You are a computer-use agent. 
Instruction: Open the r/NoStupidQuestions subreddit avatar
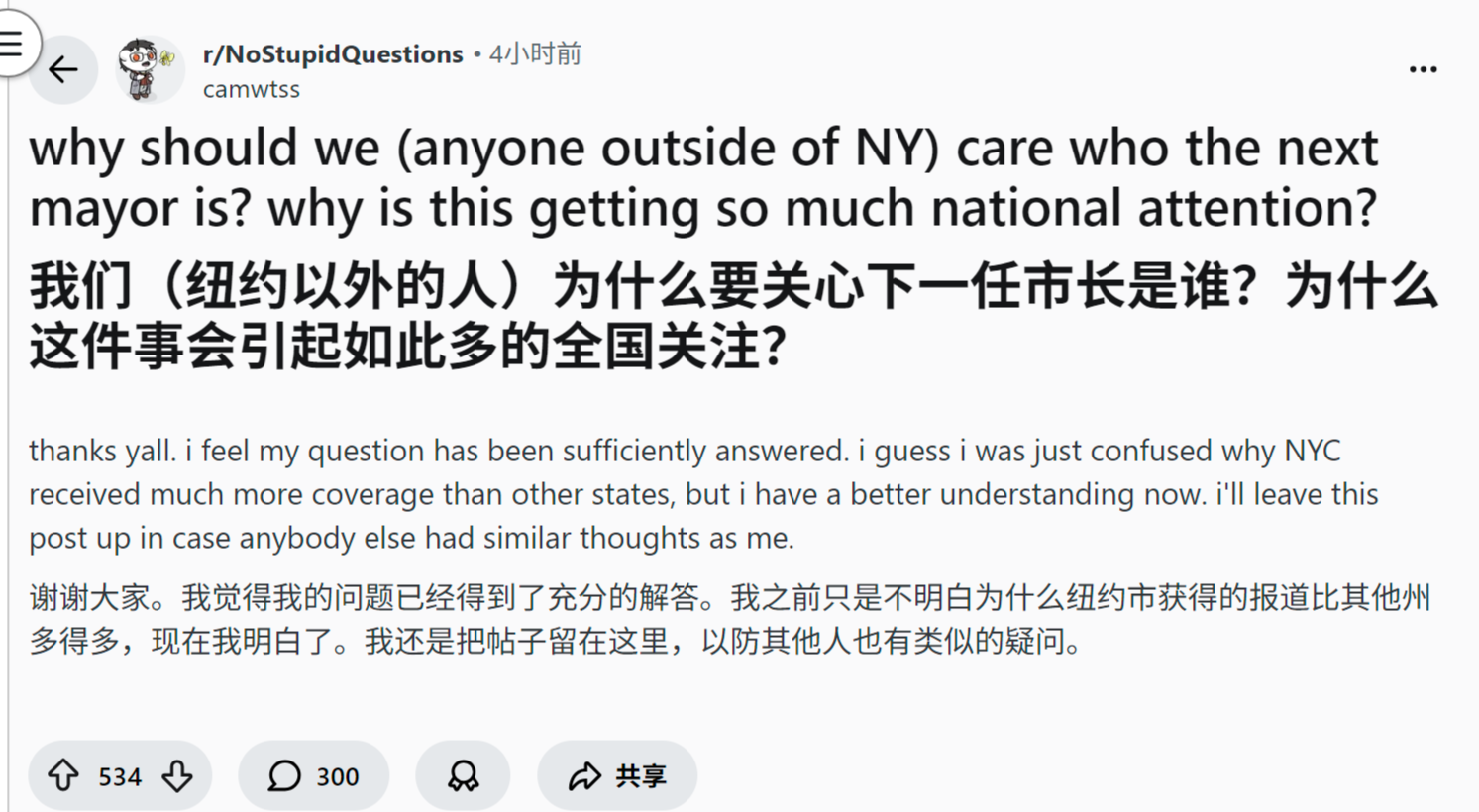pyautogui.click(x=149, y=69)
